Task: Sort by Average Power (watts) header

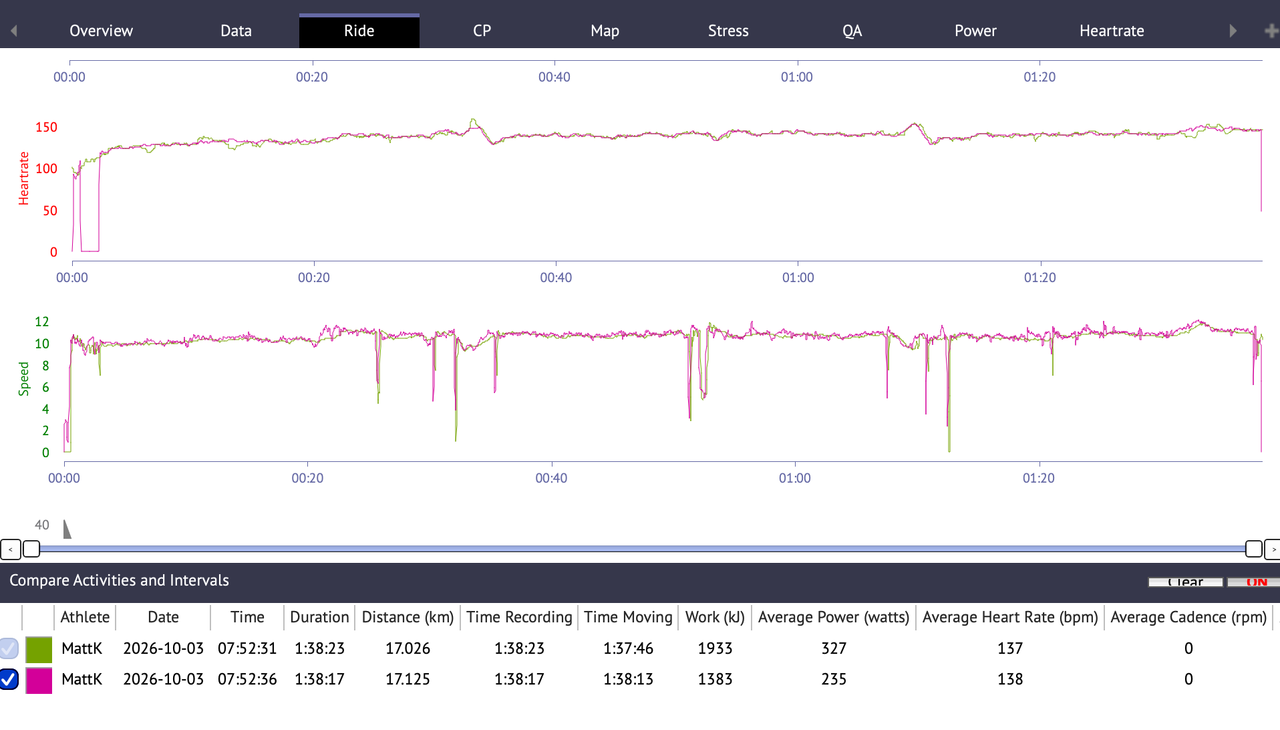Action: (834, 617)
